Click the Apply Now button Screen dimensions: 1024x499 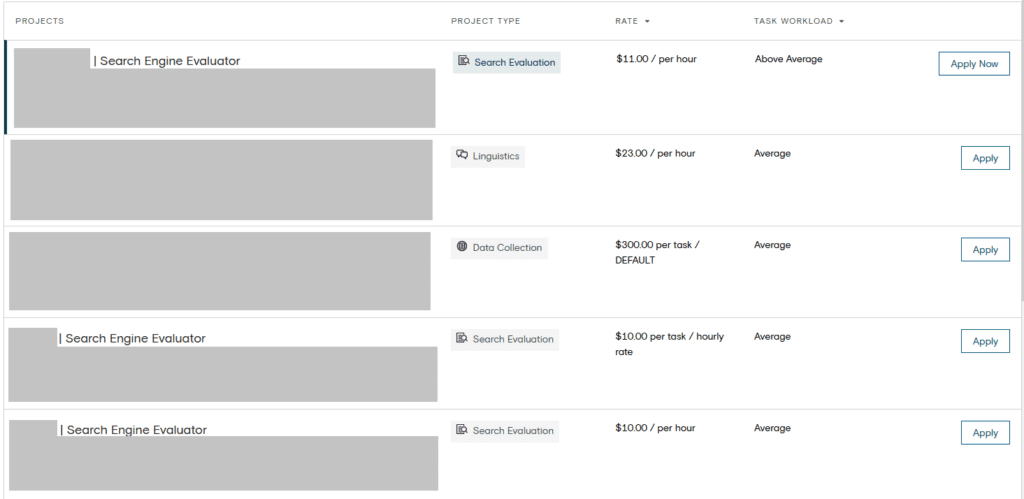(x=974, y=64)
